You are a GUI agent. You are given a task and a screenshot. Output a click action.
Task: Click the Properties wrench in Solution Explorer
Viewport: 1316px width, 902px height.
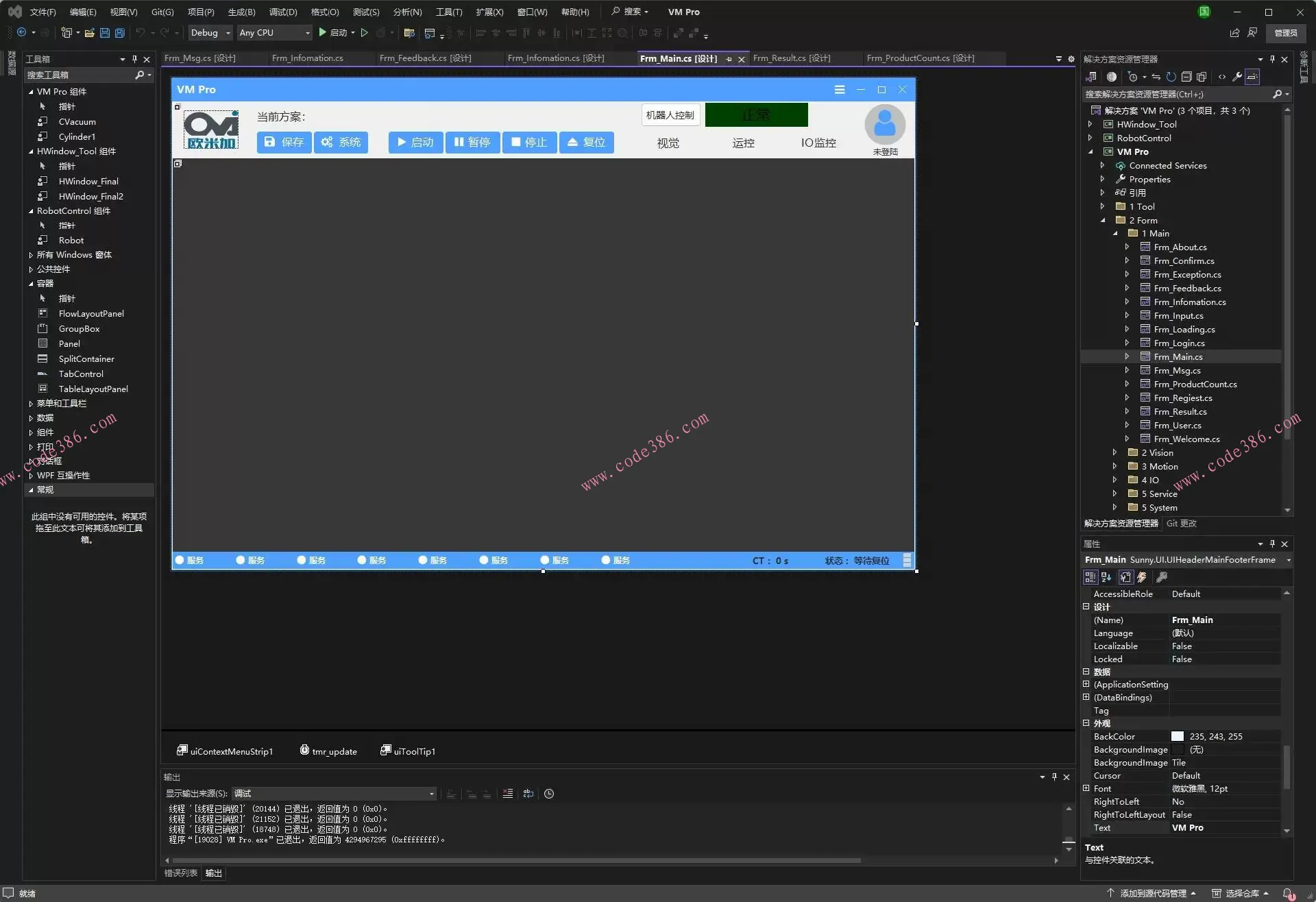[1236, 77]
